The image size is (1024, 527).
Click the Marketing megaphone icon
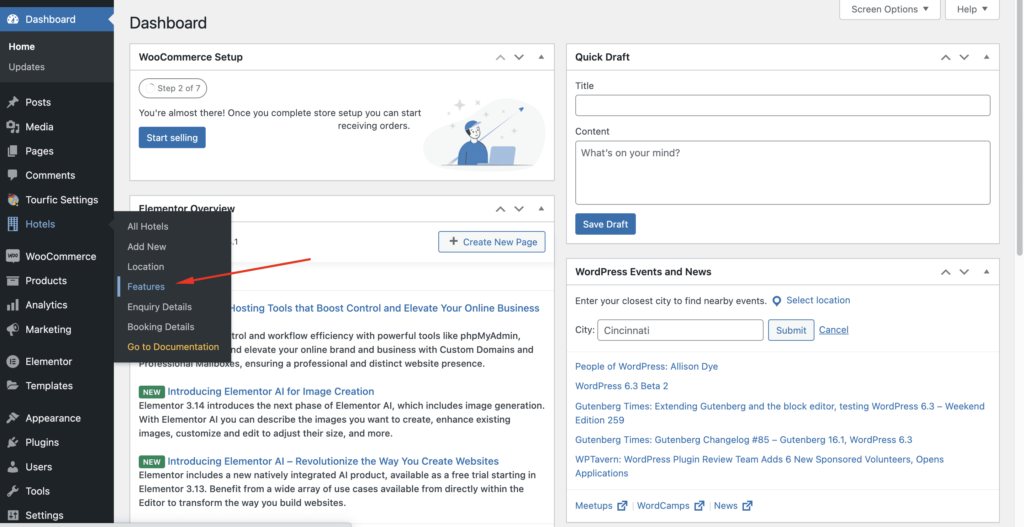pos(12,329)
